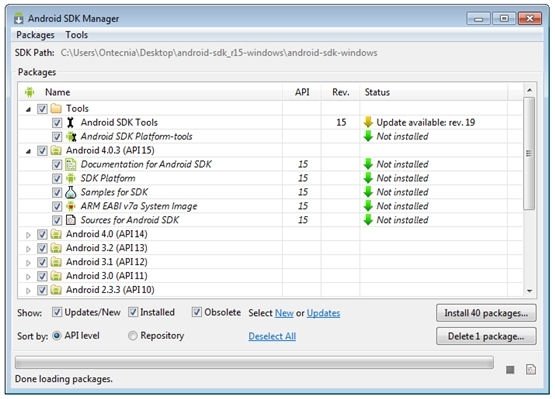Uncheck Android SDK Tools checkbox

[x=57, y=123]
